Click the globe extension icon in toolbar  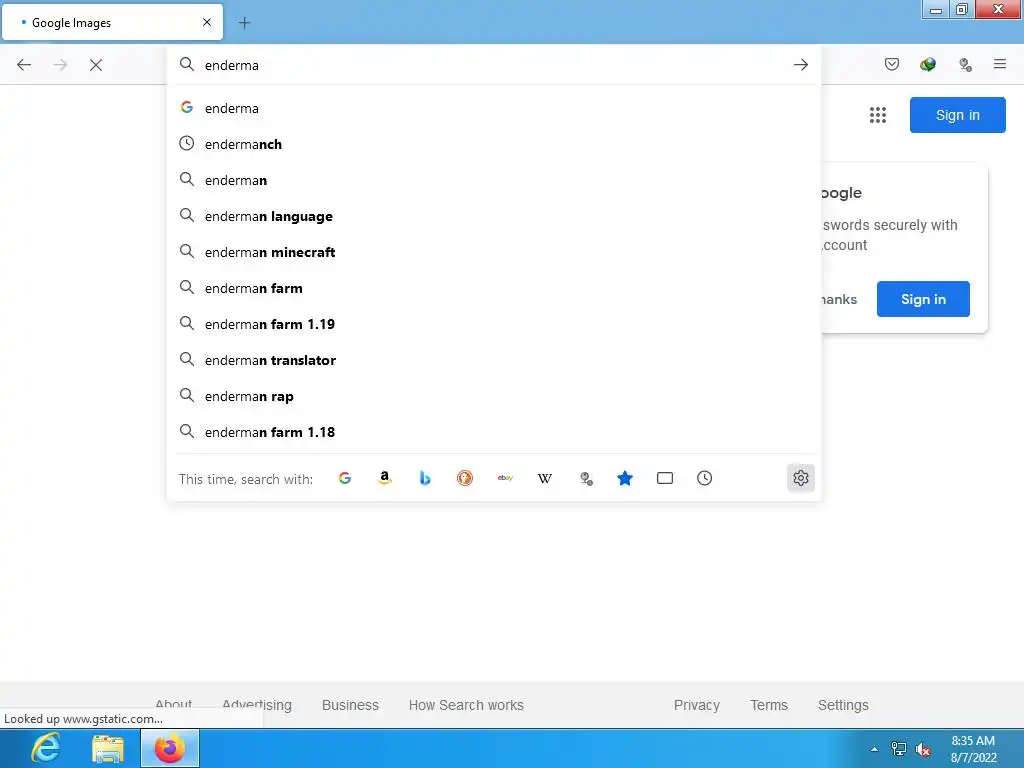click(x=928, y=64)
